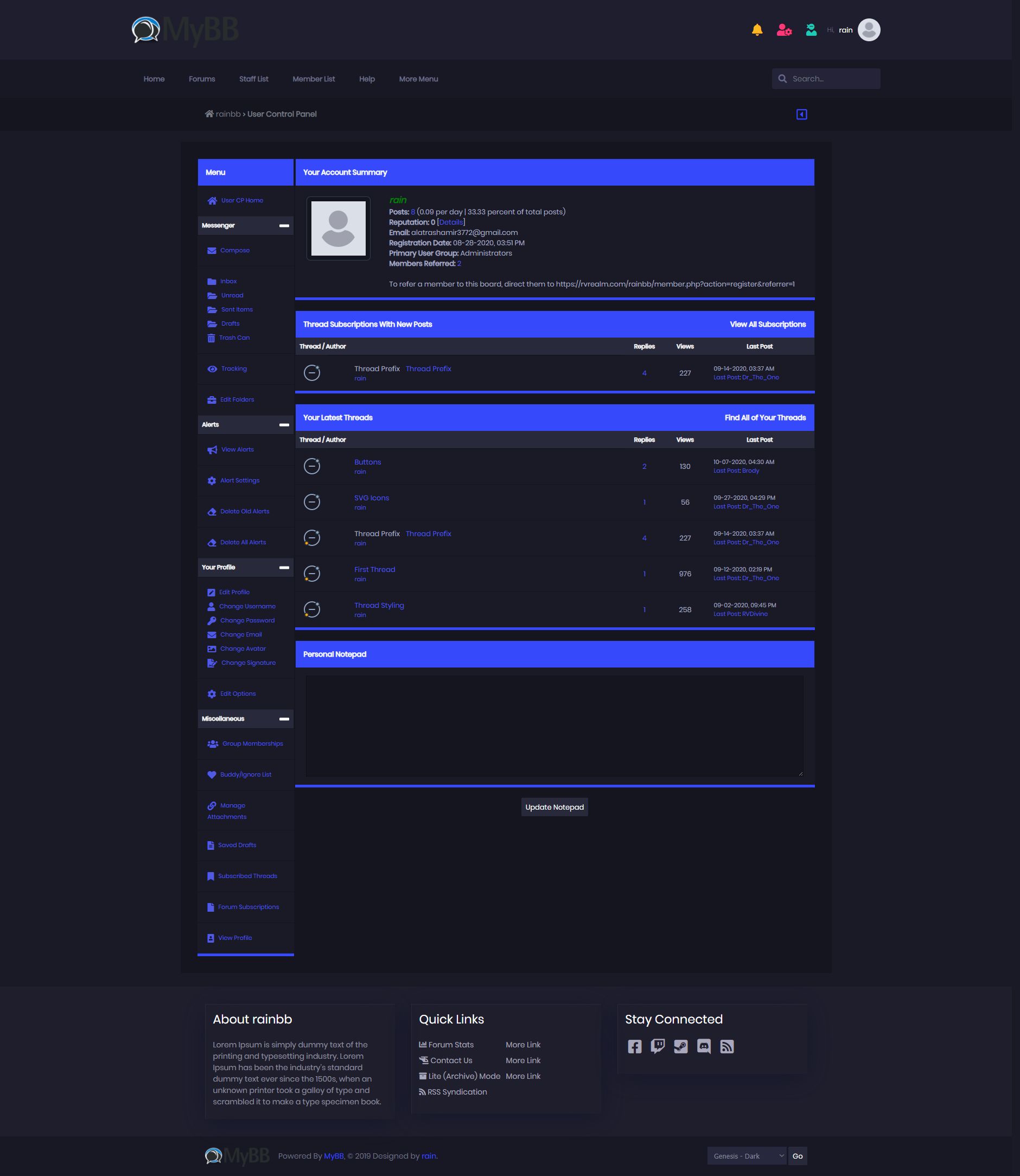1020x1176 pixels.
Task: Click the Go button beside theme selector
Action: click(x=798, y=1156)
